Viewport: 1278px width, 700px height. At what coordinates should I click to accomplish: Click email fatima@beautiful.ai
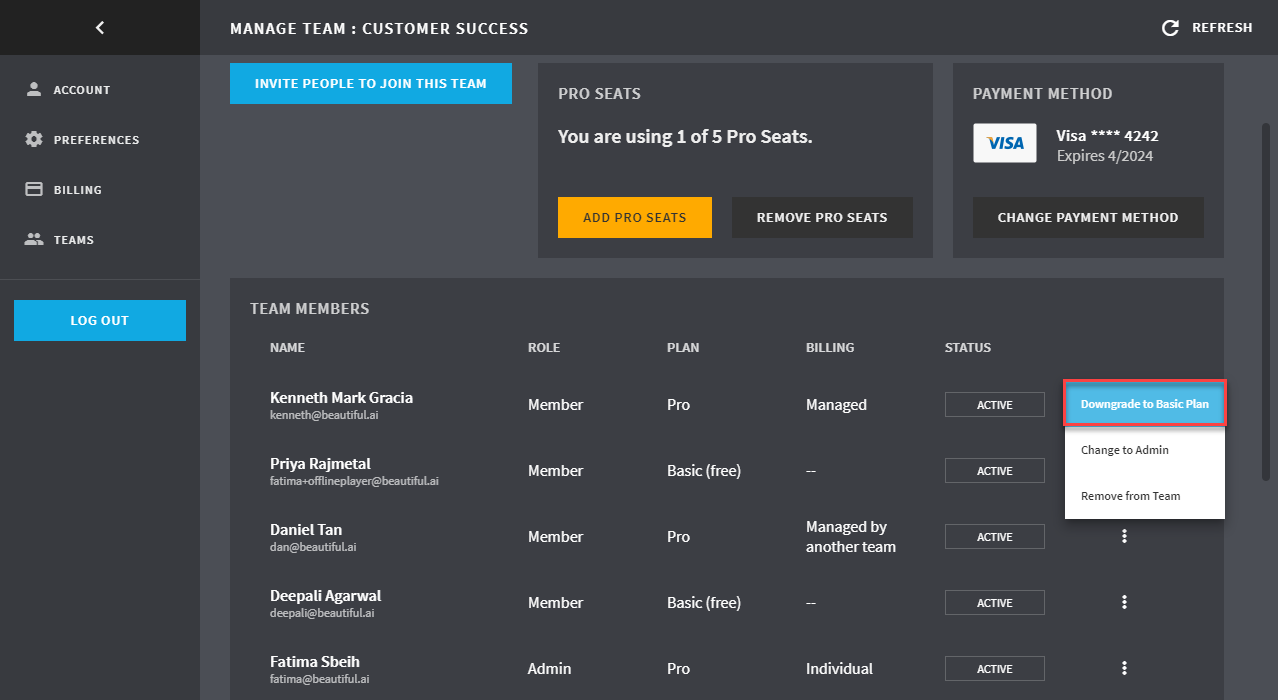(320, 679)
